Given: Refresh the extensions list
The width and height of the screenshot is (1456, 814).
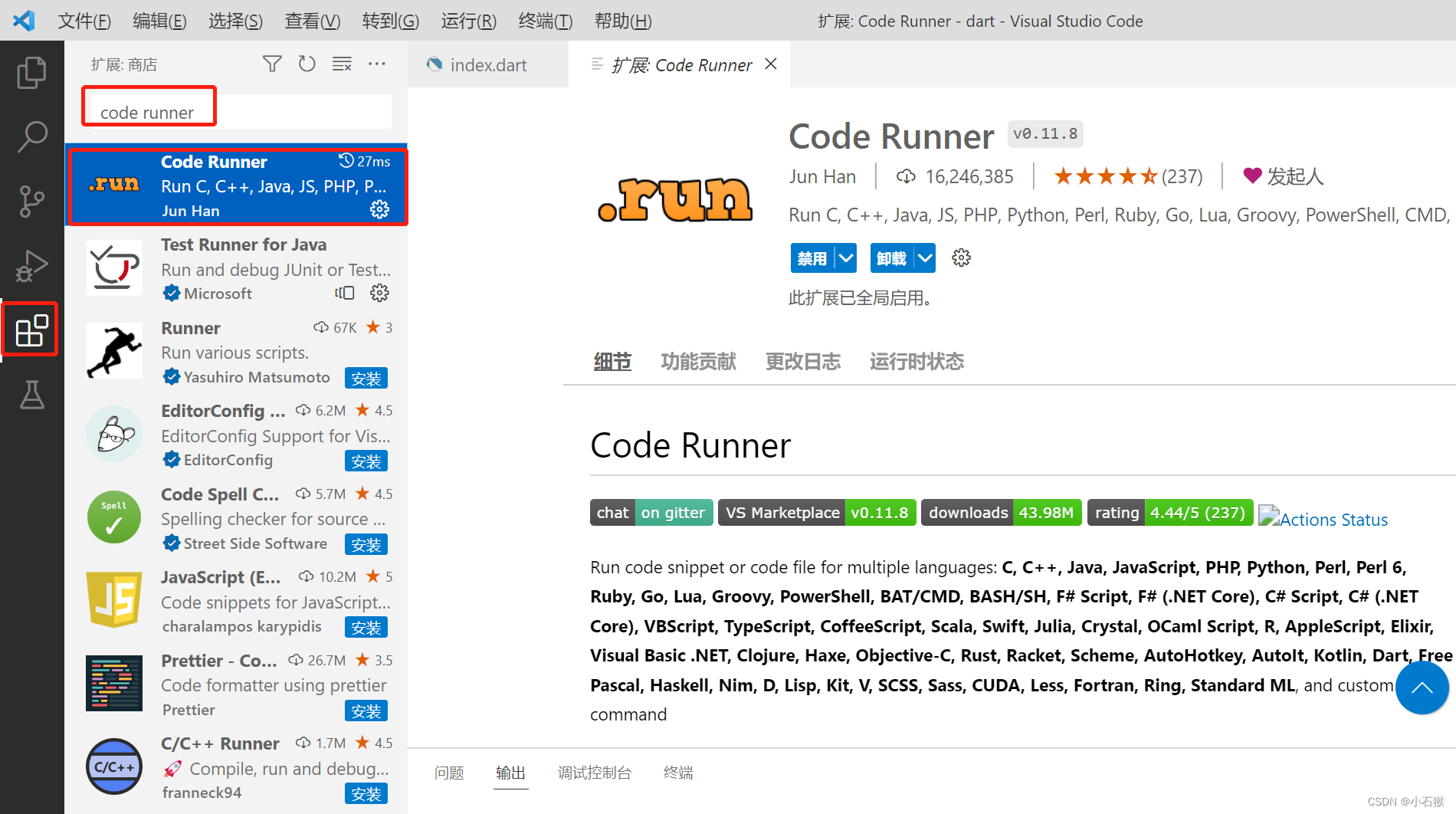Looking at the screenshot, I should [307, 64].
